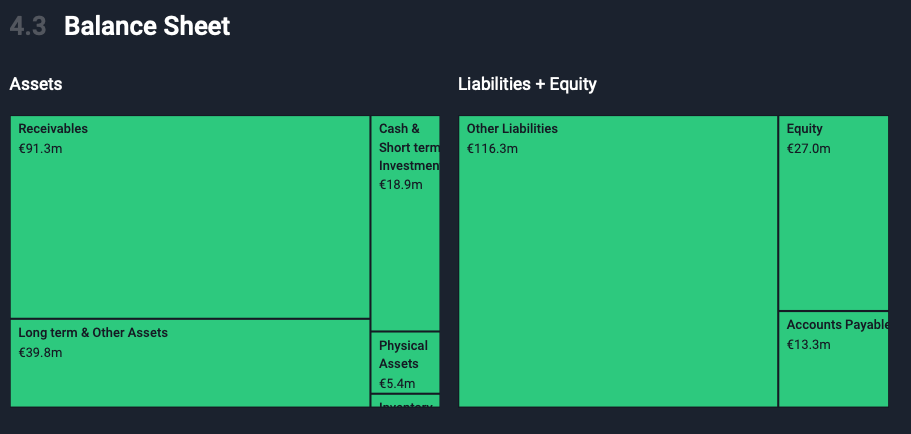Select the €91.3m Receivables value
The height and width of the screenshot is (434, 911).
pos(40,149)
